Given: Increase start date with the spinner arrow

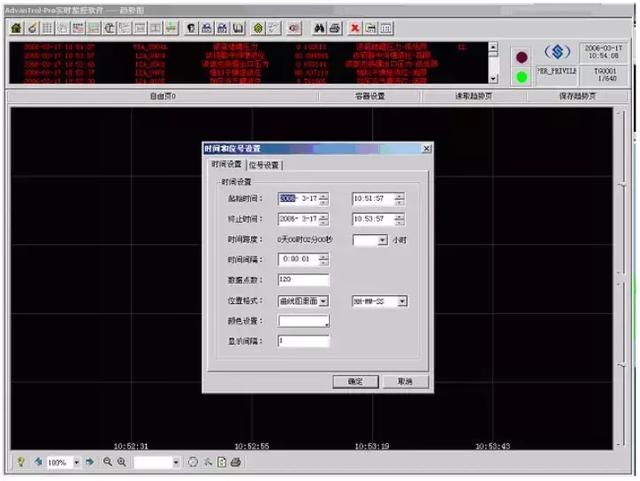Looking at the screenshot, I should tap(323, 196).
